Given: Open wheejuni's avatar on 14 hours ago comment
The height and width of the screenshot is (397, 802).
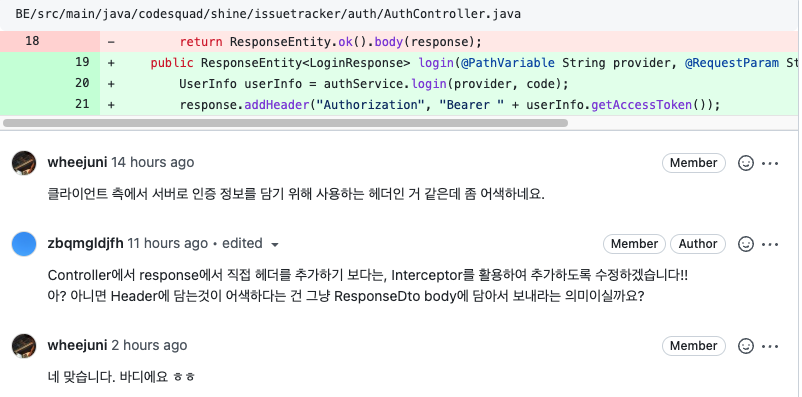Looking at the screenshot, I should 24,163.
